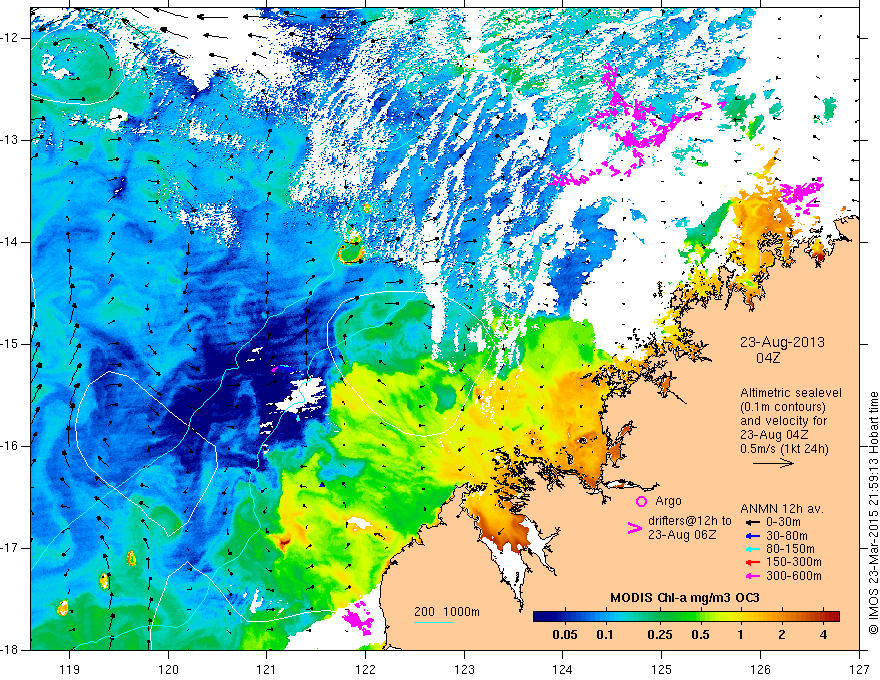880x680 pixels.
Task: Click the date text 23-Aug-2013
Action: tap(782, 342)
